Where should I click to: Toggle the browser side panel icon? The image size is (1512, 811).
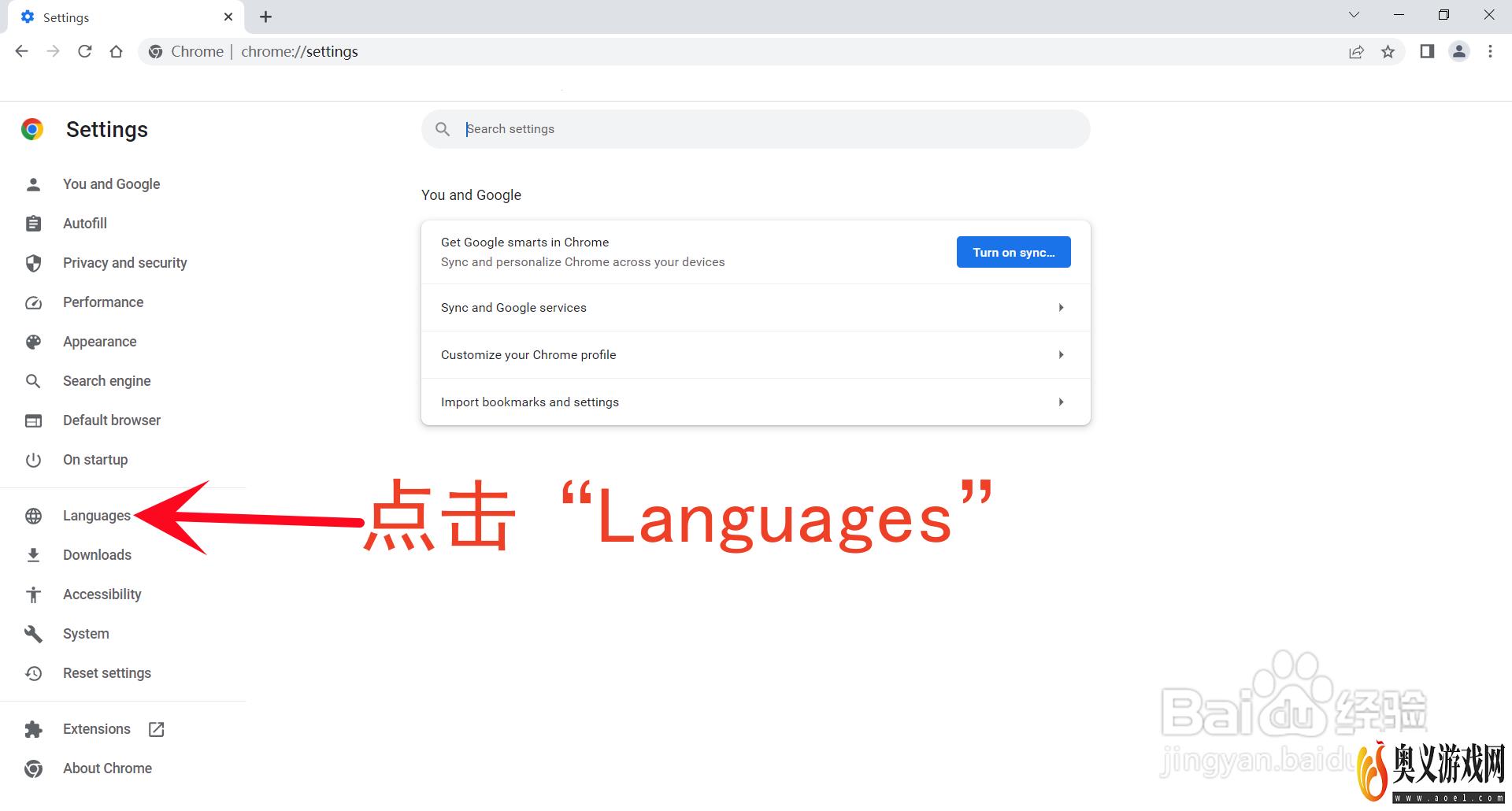tap(1427, 51)
